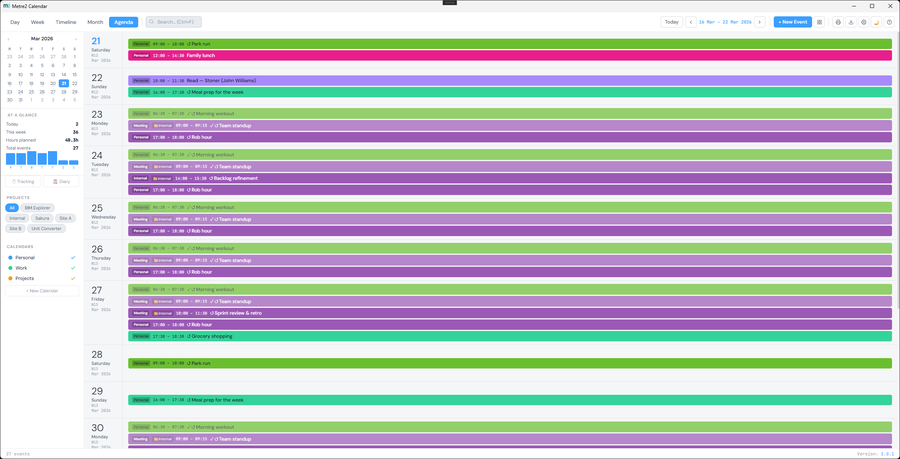The height and width of the screenshot is (459, 900).
Task: Click the print icon in the toolbar
Action: (838, 22)
